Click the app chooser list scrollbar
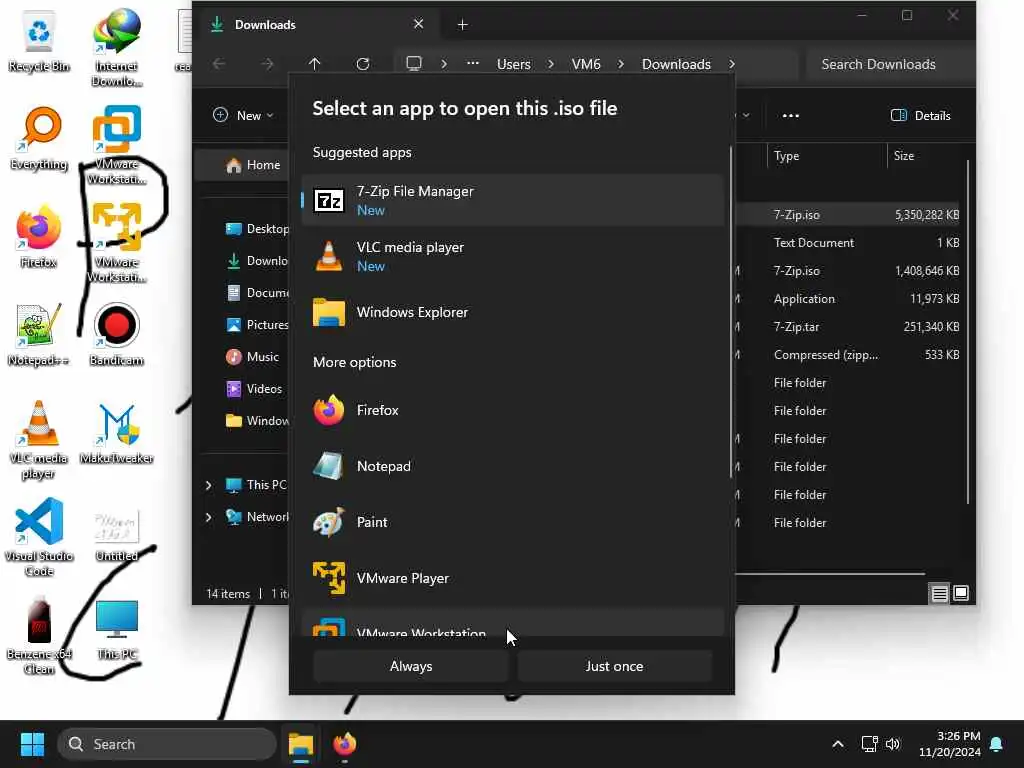Screen dimensions: 1024x768 (x=730, y=313)
